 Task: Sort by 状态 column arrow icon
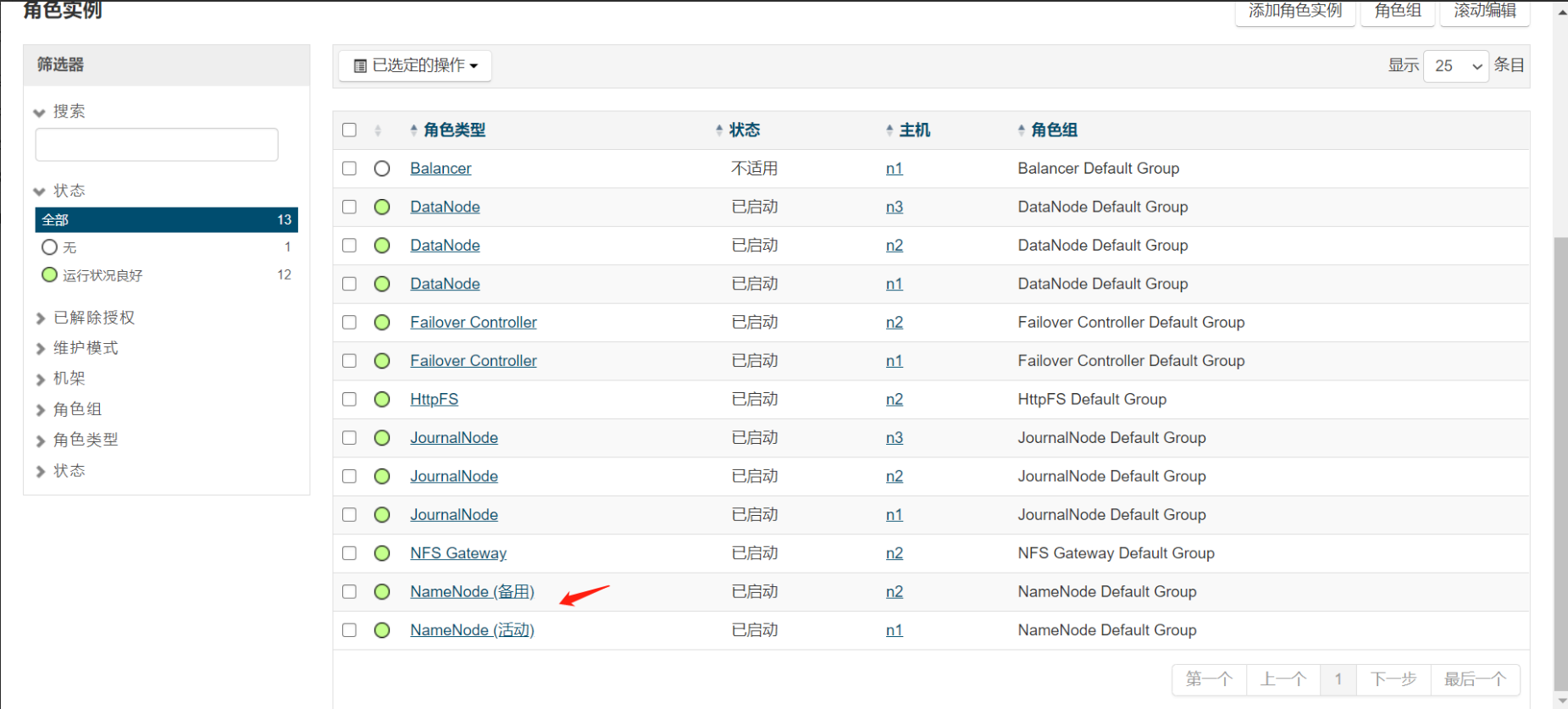[x=719, y=130]
